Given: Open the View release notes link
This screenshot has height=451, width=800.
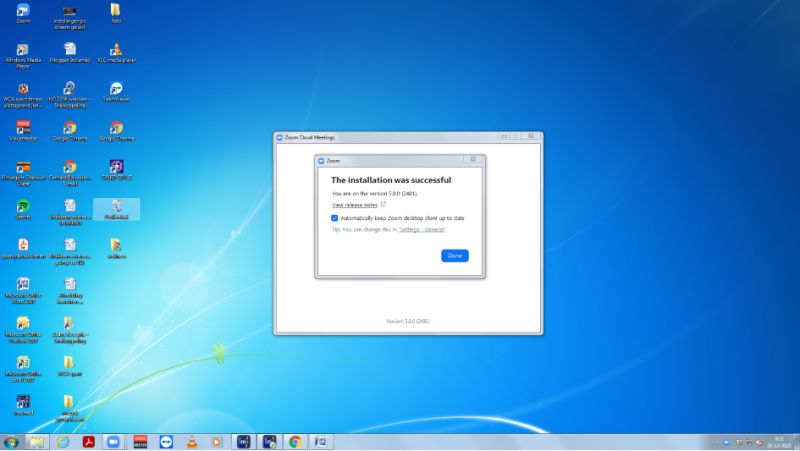Looking at the screenshot, I should click(x=355, y=205).
